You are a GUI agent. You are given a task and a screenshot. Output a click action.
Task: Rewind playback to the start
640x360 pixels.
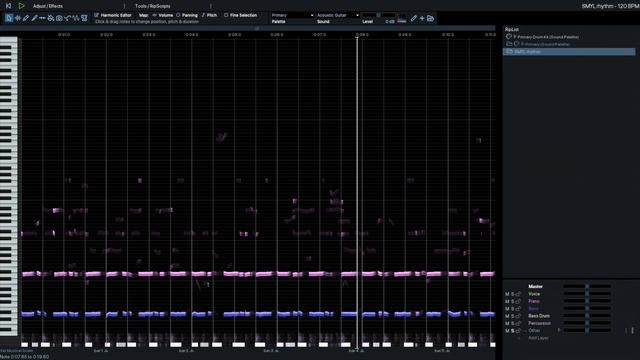coord(8,6)
